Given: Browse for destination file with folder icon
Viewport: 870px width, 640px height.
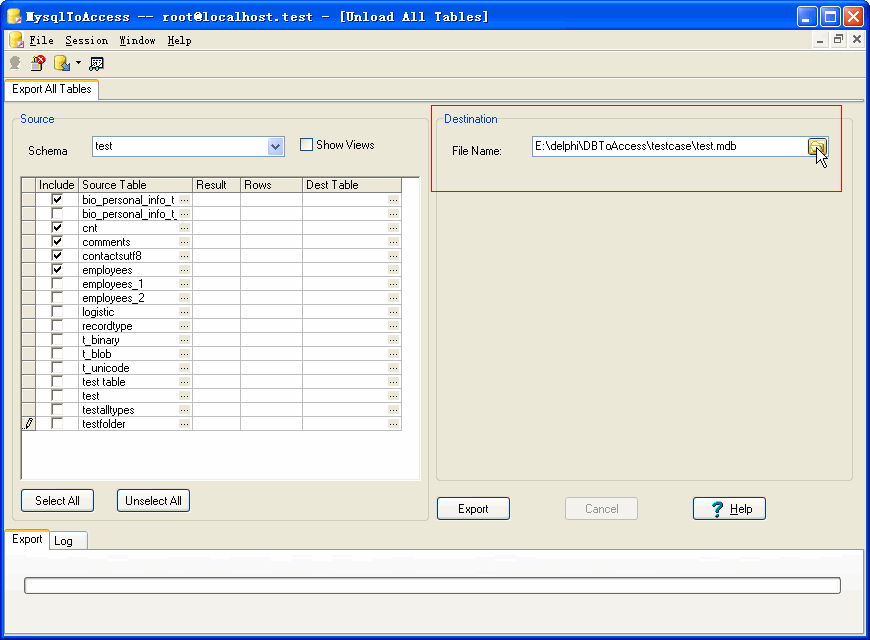Looking at the screenshot, I should pos(817,147).
